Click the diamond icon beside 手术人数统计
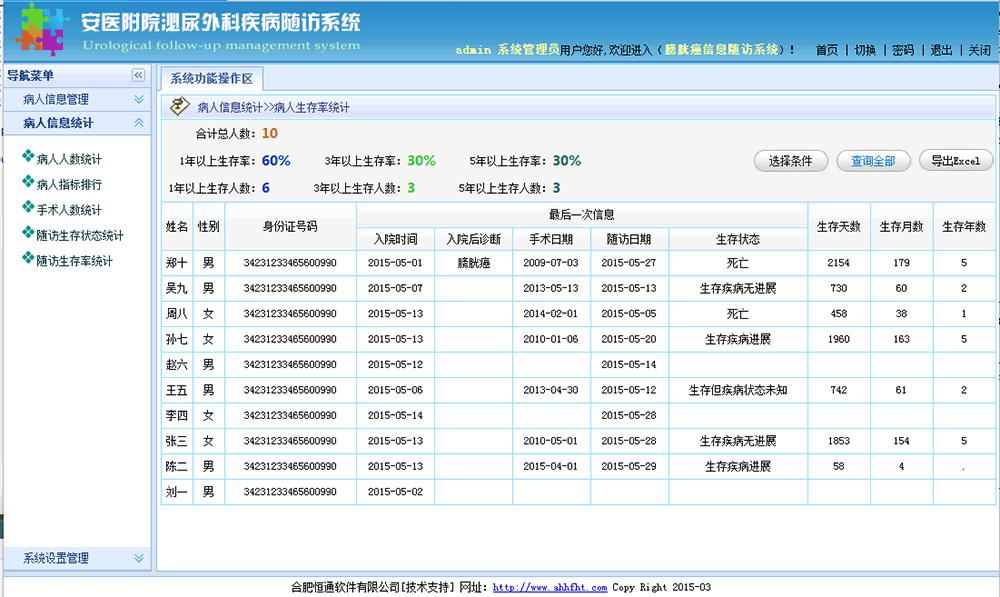Image resolution: width=1000 pixels, height=597 pixels. [27, 207]
